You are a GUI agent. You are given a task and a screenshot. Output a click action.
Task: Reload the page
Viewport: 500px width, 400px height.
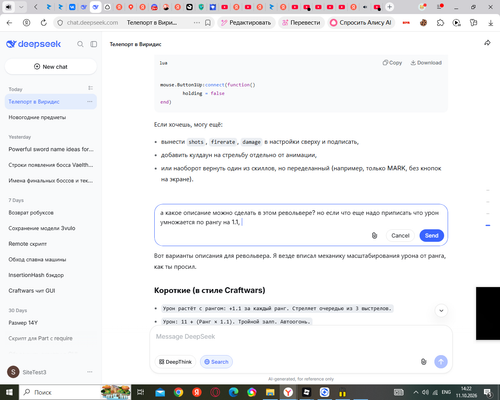coord(44,23)
